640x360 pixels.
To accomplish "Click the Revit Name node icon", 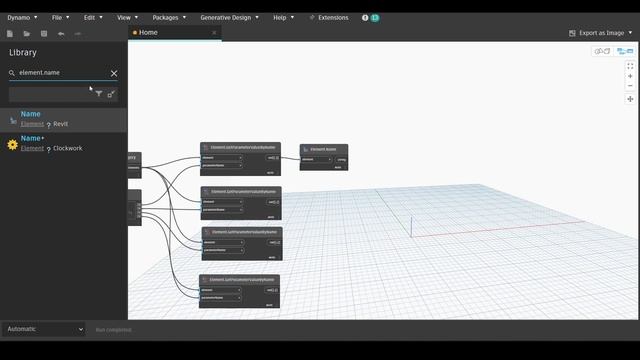I will (x=13, y=120).
